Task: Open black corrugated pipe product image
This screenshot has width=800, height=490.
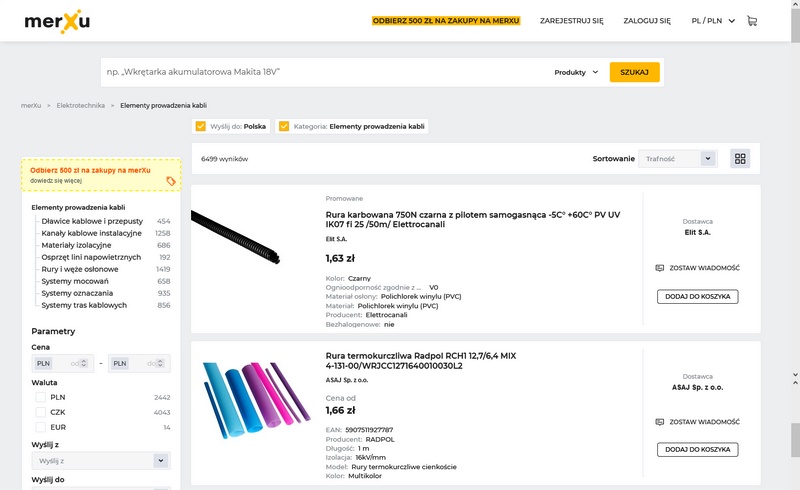Action: (x=236, y=236)
